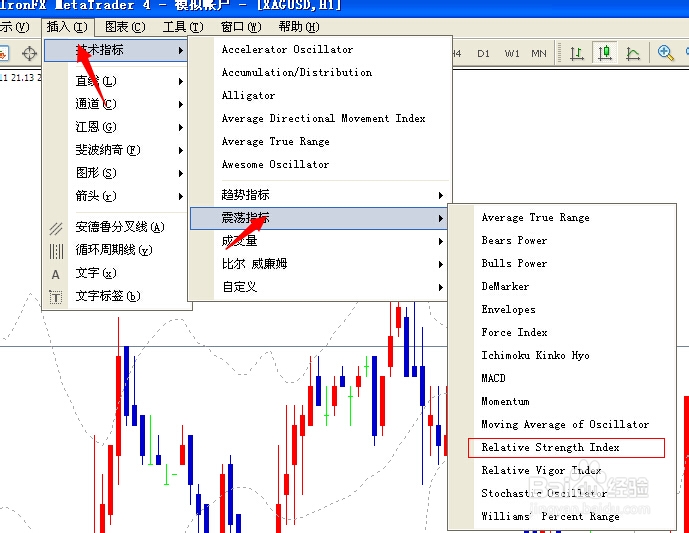Select Awesome Oscillator indicator
The width and height of the screenshot is (689, 533).
tap(319, 165)
